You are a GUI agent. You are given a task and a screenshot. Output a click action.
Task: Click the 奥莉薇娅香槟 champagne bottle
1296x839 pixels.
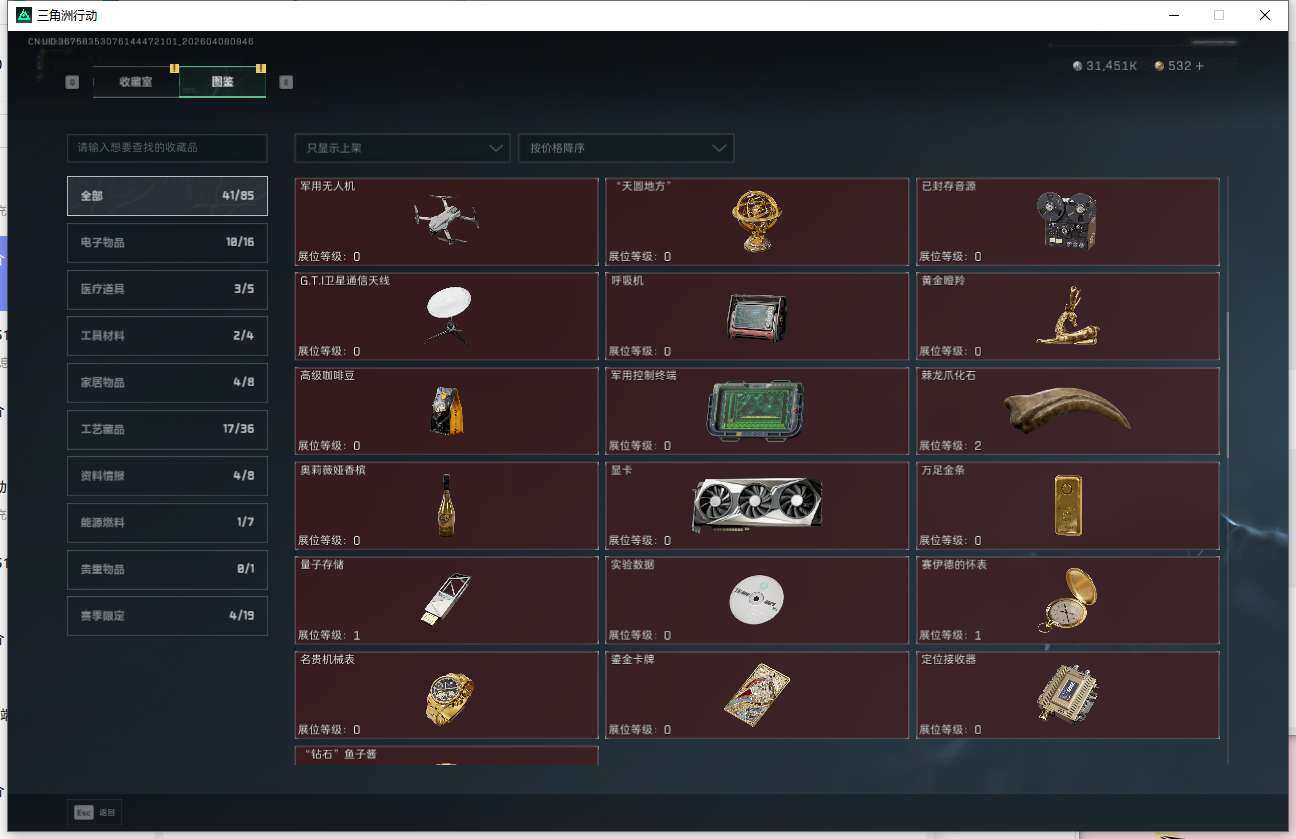[446, 506]
